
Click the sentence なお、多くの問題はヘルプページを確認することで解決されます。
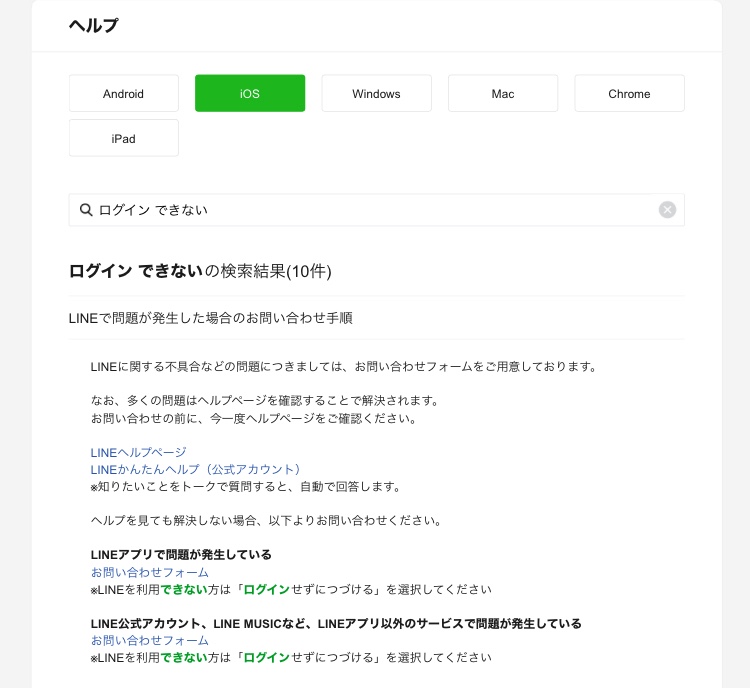[x=265, y=400]
